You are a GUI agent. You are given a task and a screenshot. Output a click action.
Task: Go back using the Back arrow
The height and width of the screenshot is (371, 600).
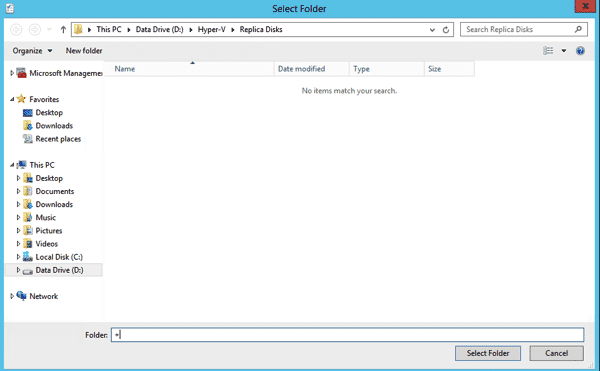pos(16,29)
